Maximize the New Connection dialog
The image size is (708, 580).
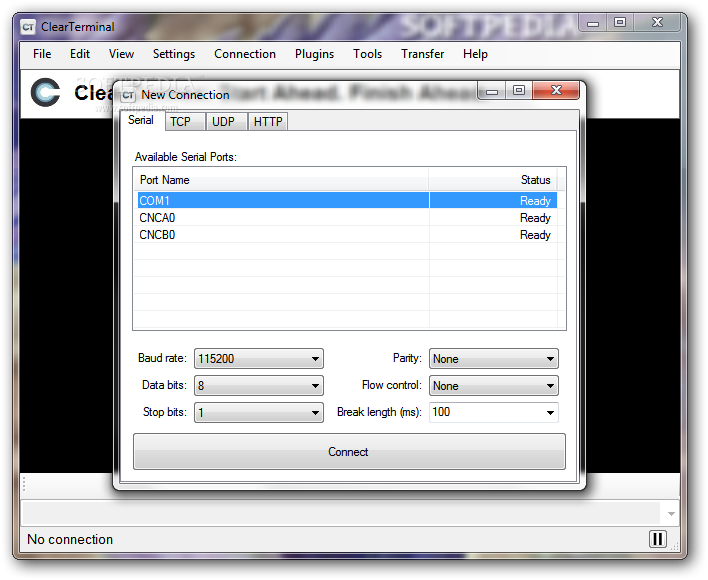click(x=519, y=90)
